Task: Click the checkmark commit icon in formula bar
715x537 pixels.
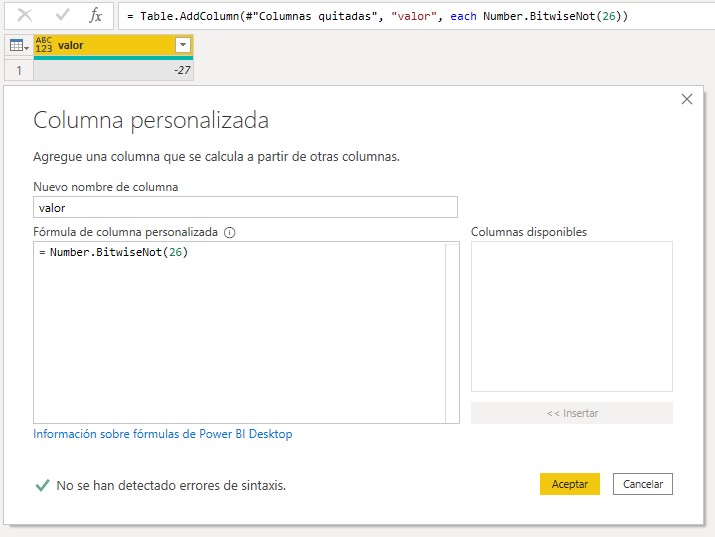Action: click(x=62, y=16)
